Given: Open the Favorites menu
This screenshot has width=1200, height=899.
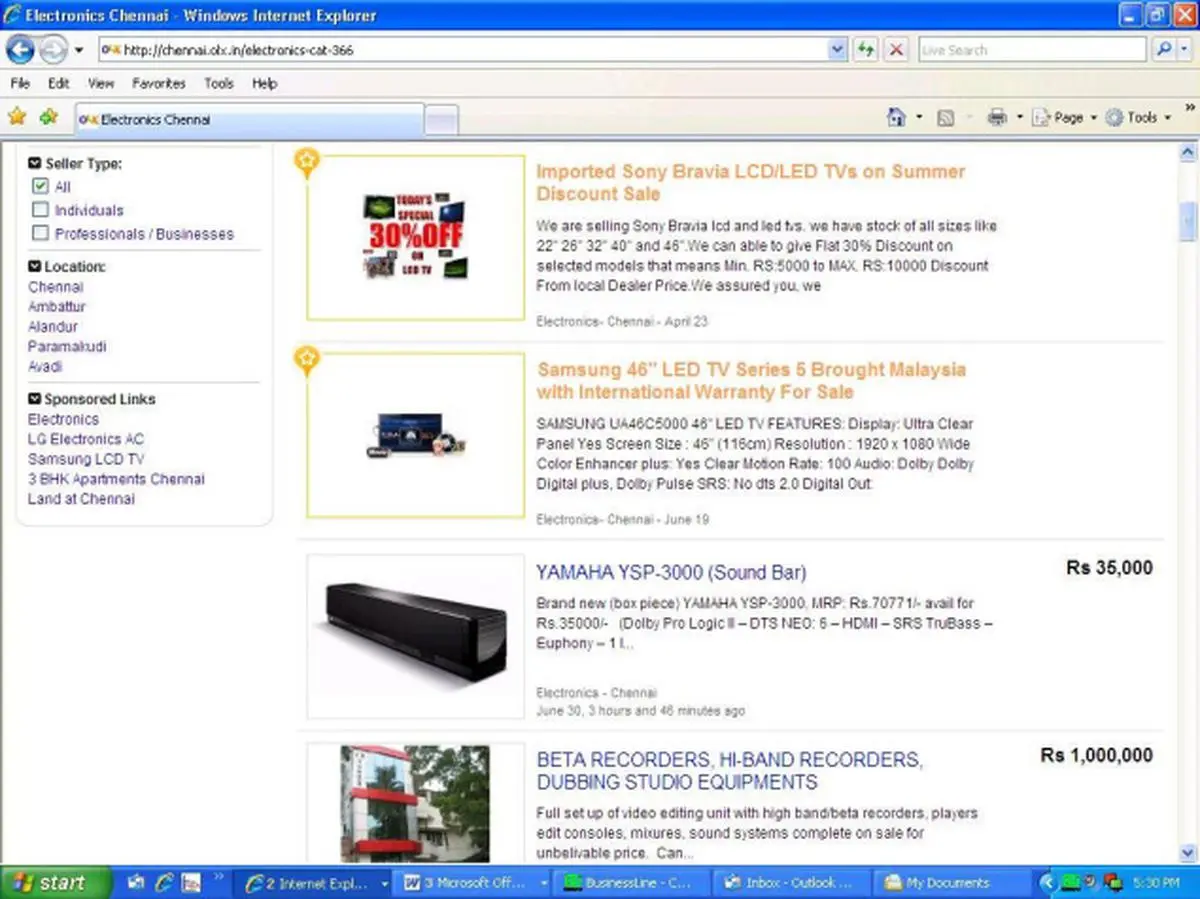Looking at the screenshot, I should pos(159,84).
